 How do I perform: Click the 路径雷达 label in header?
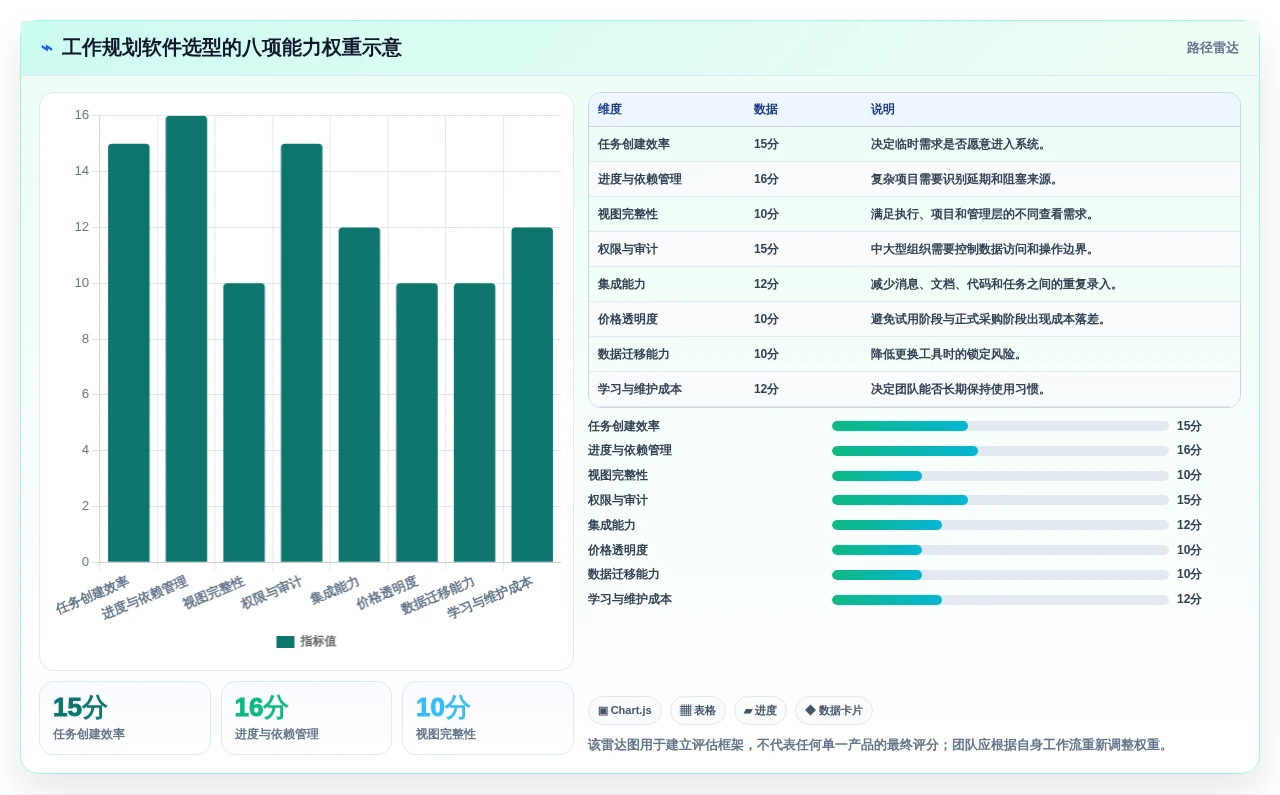[x=1212, y=48]
